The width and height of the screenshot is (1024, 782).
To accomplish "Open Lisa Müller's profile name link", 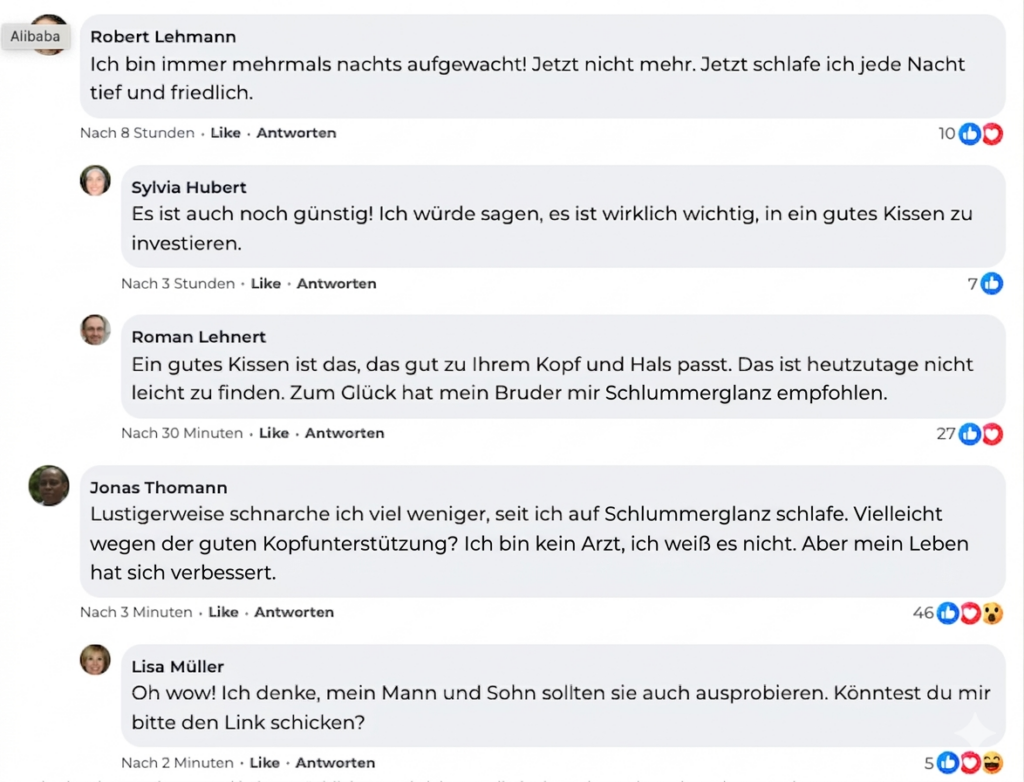I will point(178,667).
